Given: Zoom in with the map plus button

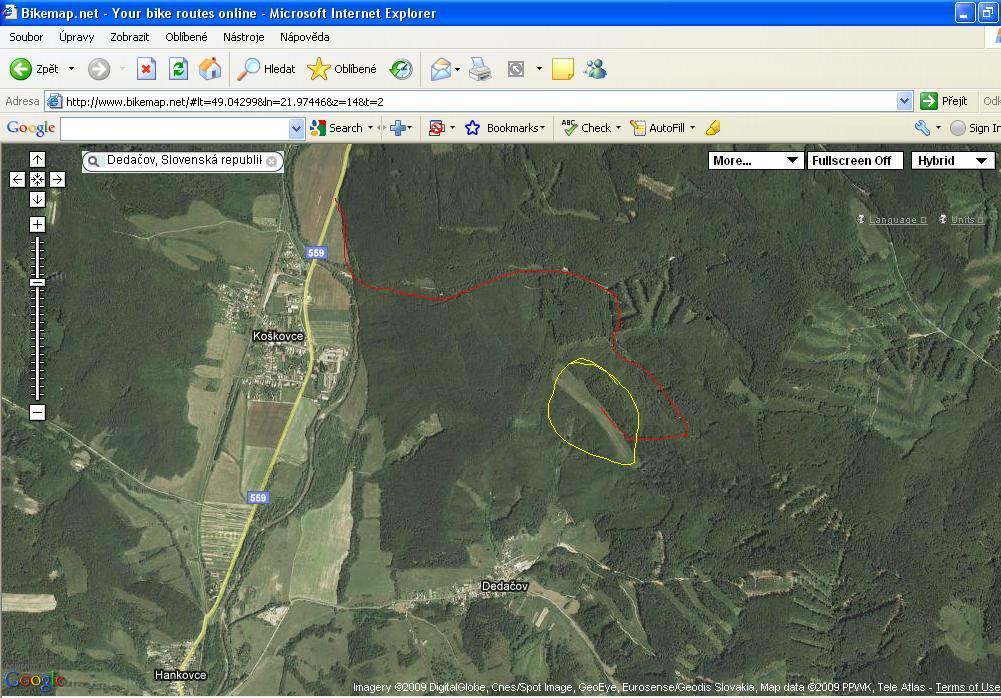Looking at the screenshot, I should click(x=37, y=225).
